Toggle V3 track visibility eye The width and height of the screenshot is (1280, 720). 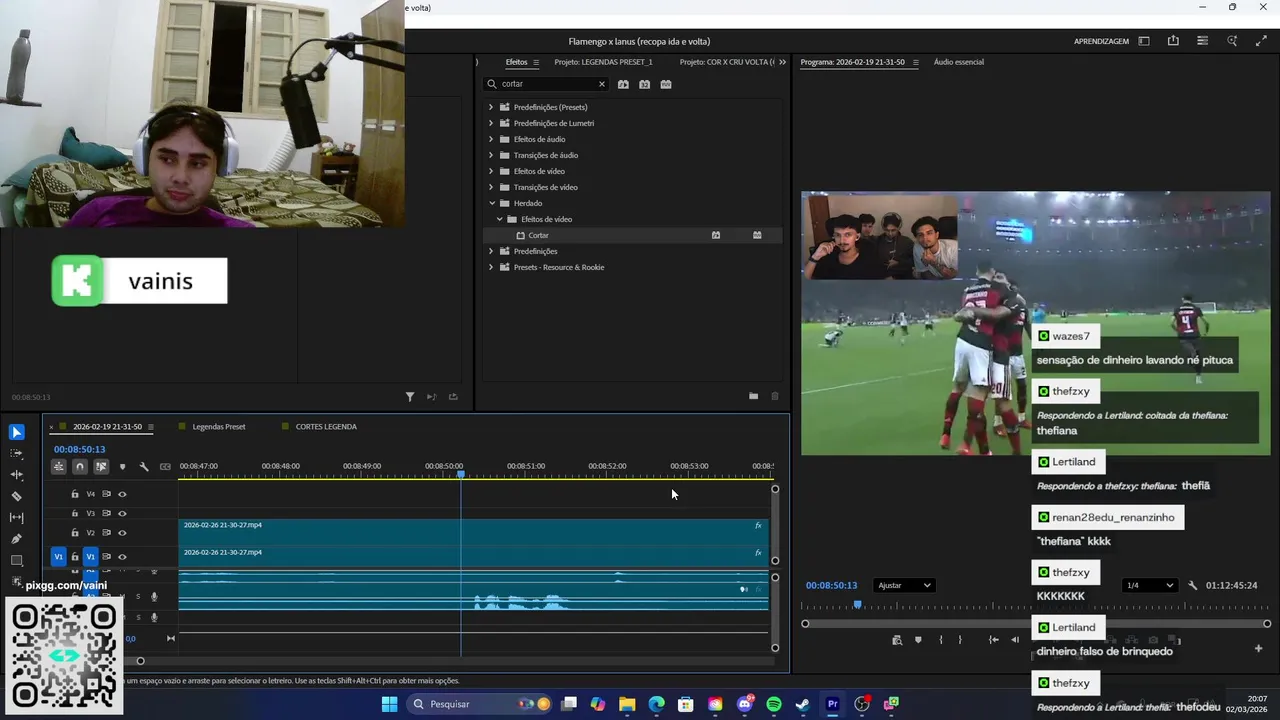point(122,514)
